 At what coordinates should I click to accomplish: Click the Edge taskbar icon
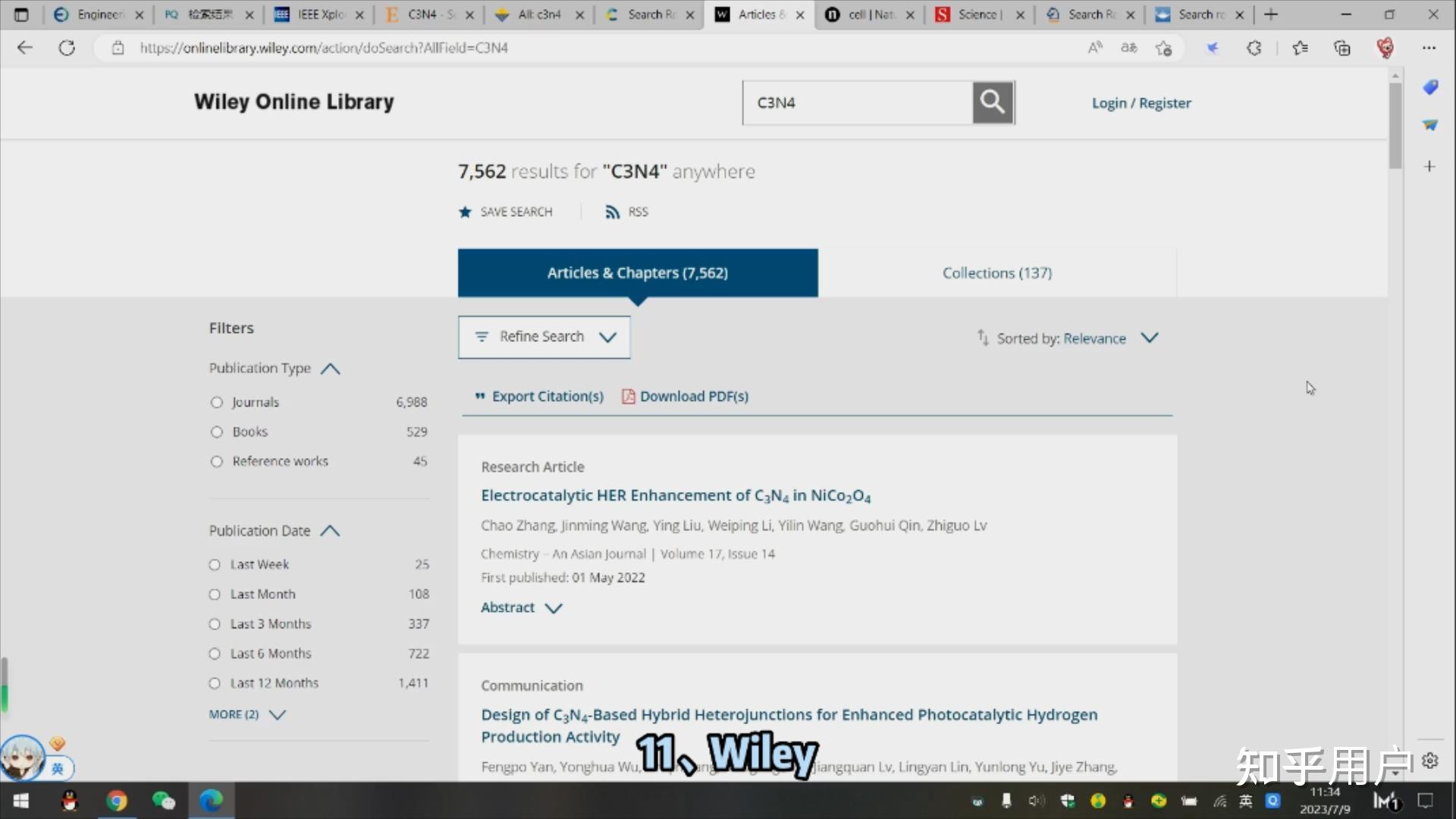[211, 801]
